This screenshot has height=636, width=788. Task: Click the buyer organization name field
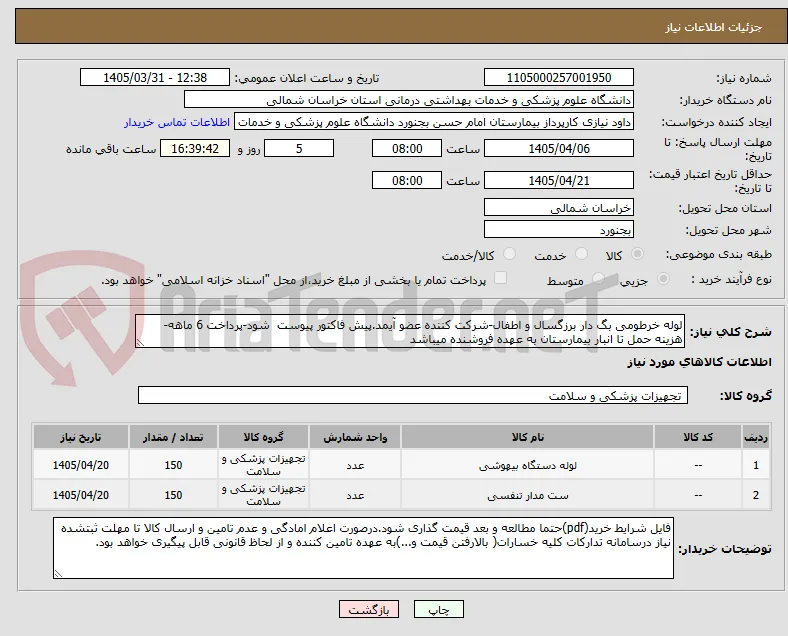point(409,100)
